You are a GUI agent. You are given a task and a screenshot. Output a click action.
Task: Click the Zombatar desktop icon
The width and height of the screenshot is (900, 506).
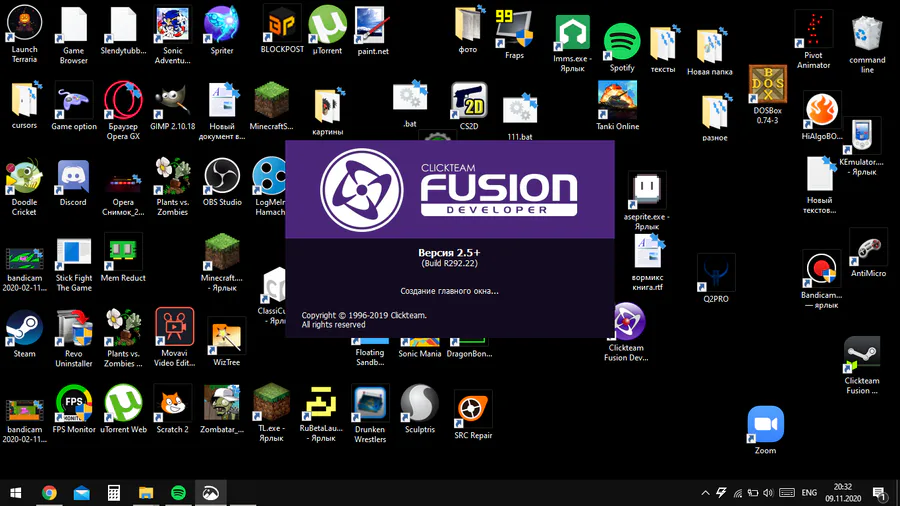coord(222,403)
